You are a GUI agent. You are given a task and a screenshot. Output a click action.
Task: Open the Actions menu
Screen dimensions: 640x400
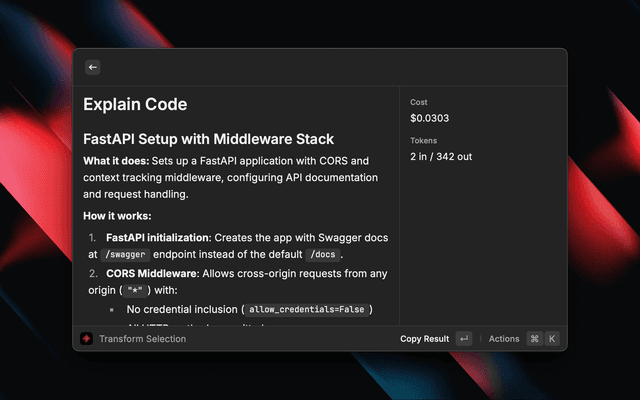point(504,339)
